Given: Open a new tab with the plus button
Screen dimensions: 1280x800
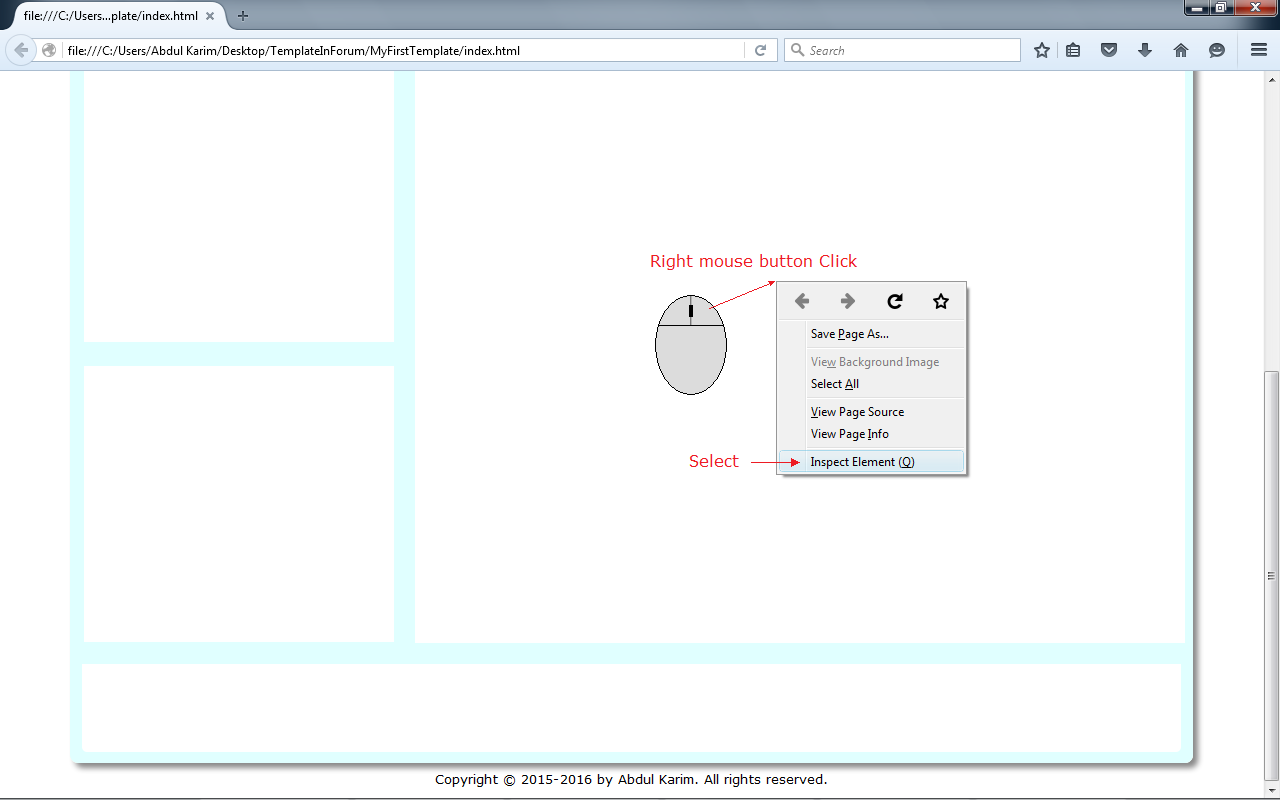Looking at the screenshot, I should 243,16.
